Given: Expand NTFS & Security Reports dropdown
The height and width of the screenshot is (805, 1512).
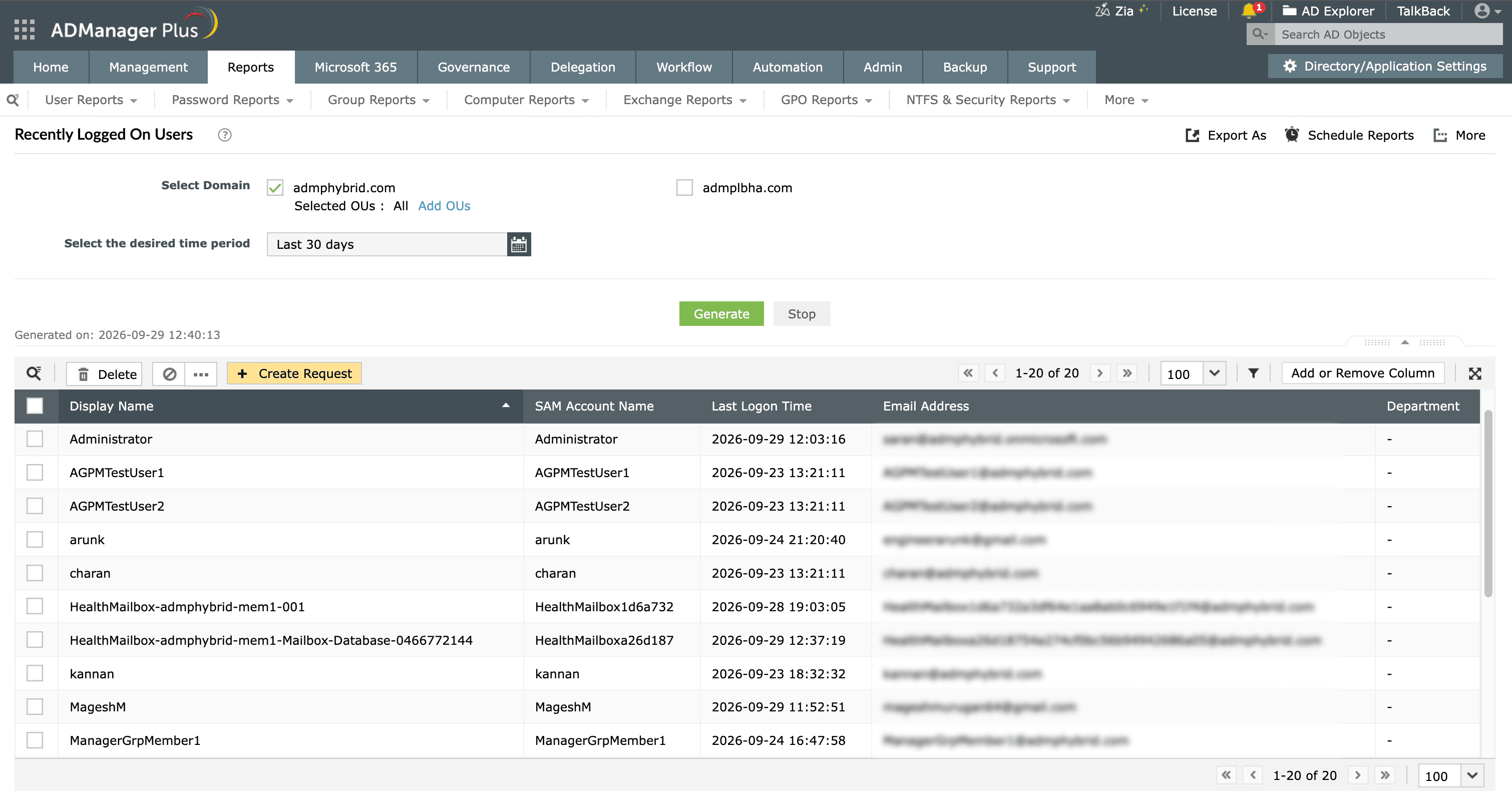Looking at the screenshot, I should (988, 100).
